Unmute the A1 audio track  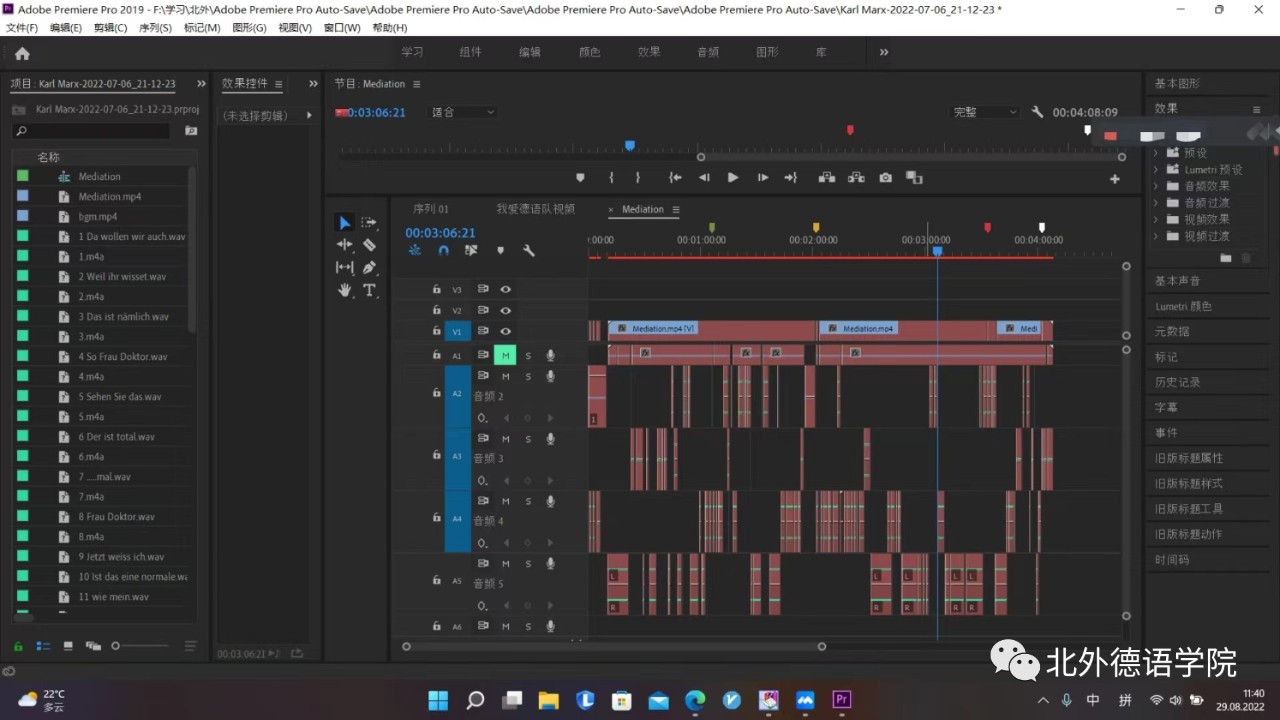(x=505, y=355)
